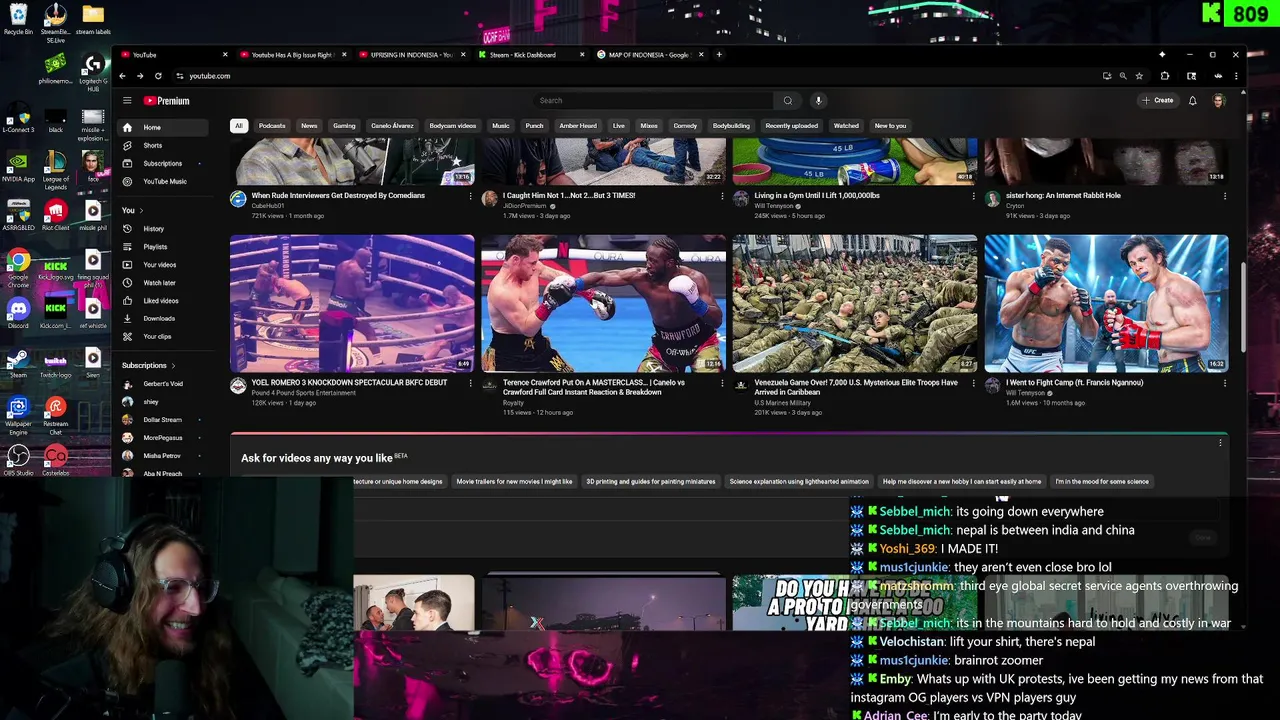Viewport: 1280px width, 720px height.
Task: Select the Bodybuilding filter chip
Action: click(x=731, y=126)
